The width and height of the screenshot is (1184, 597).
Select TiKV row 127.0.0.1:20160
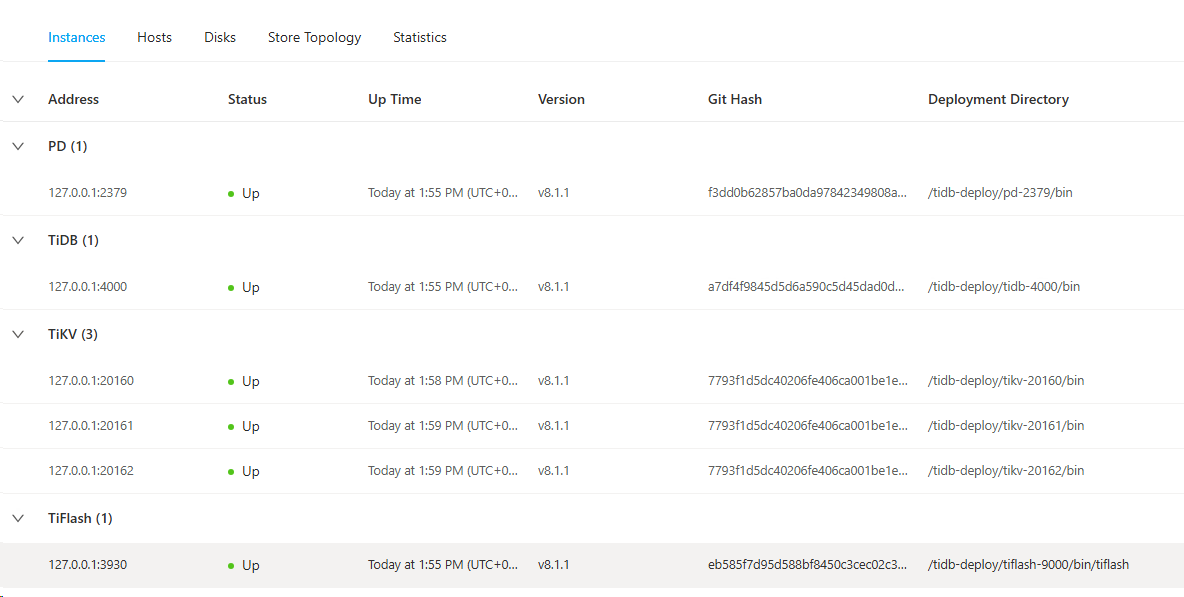coord(91,381)
